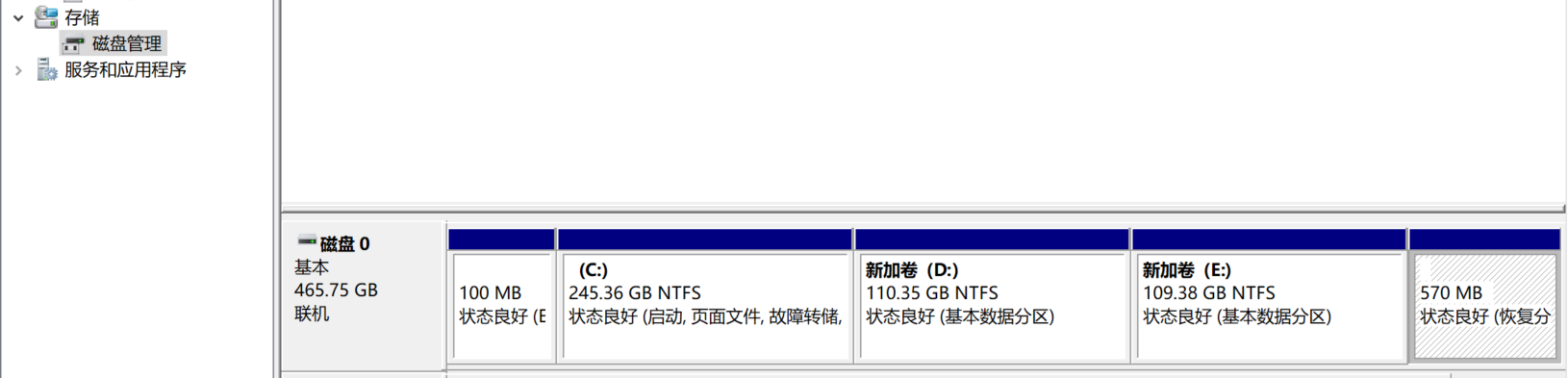Image resolution: width=1568 pixels, height=378 pixels.
Task: Click the blue bar above E: partition
Action: 1270,239
